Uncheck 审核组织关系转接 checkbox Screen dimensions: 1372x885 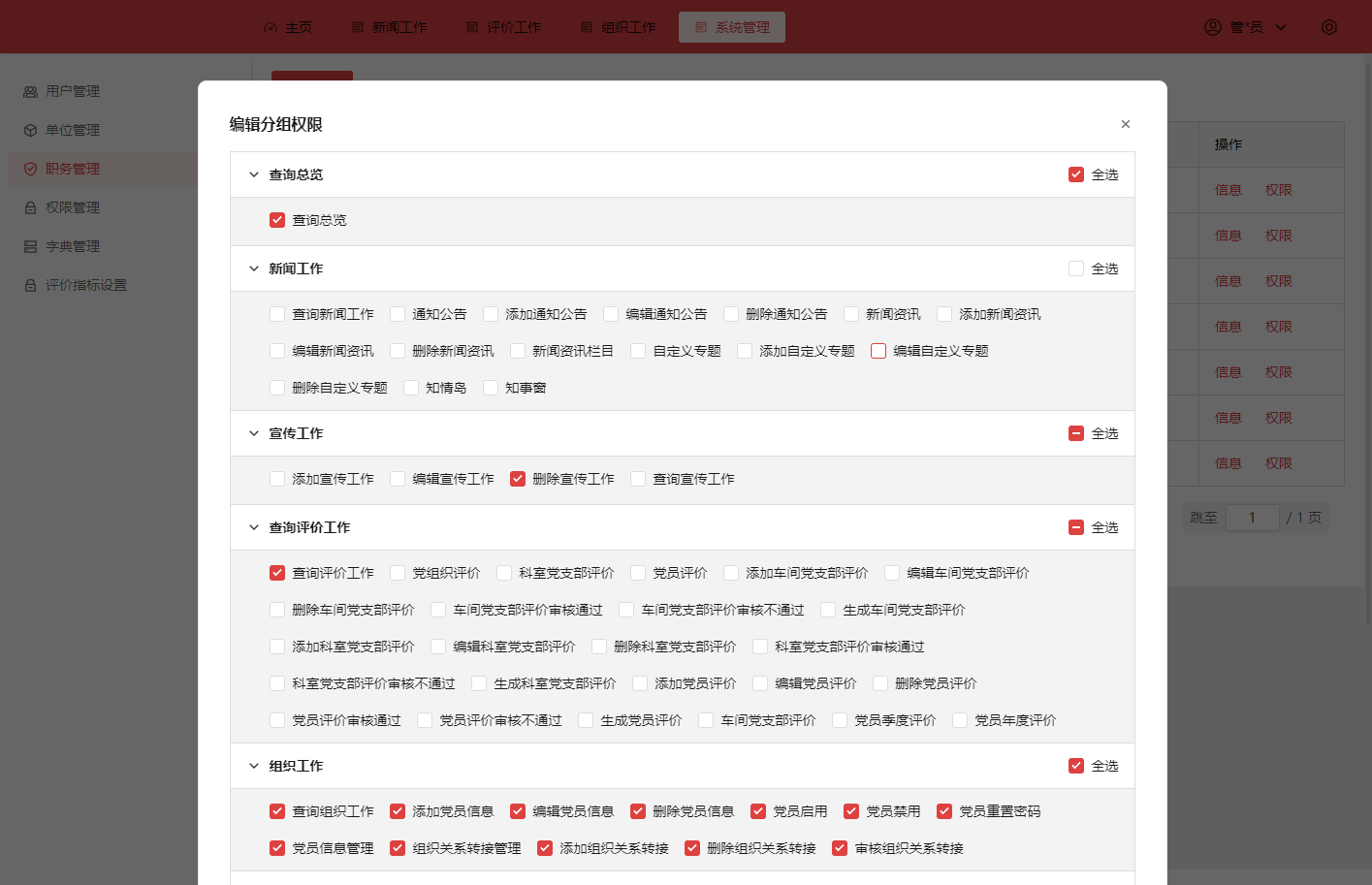point(840,848)
